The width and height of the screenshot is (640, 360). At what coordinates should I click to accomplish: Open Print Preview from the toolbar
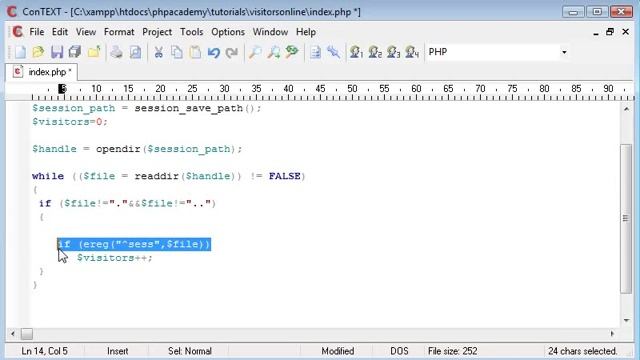[136, 52]
